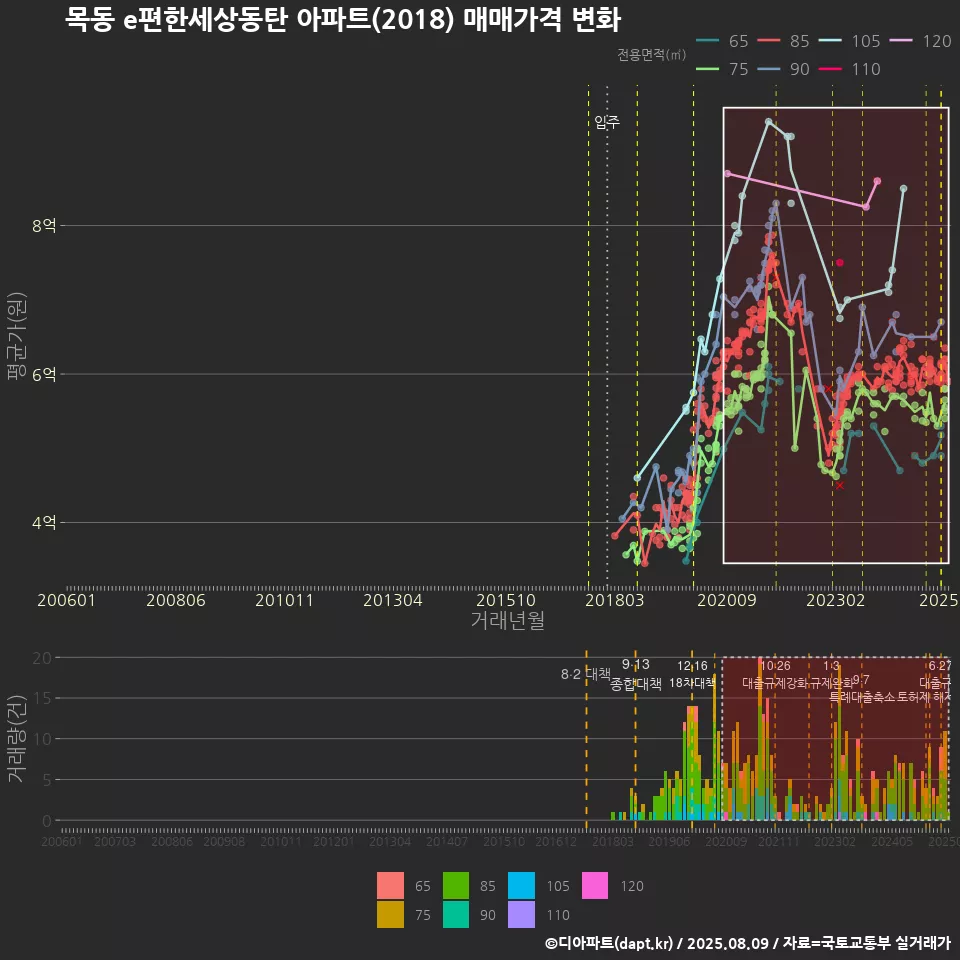This screenshot has width=960, height=960.
Task: Click 202302 on the price chart x-axis
Action: tap(836, 600)
